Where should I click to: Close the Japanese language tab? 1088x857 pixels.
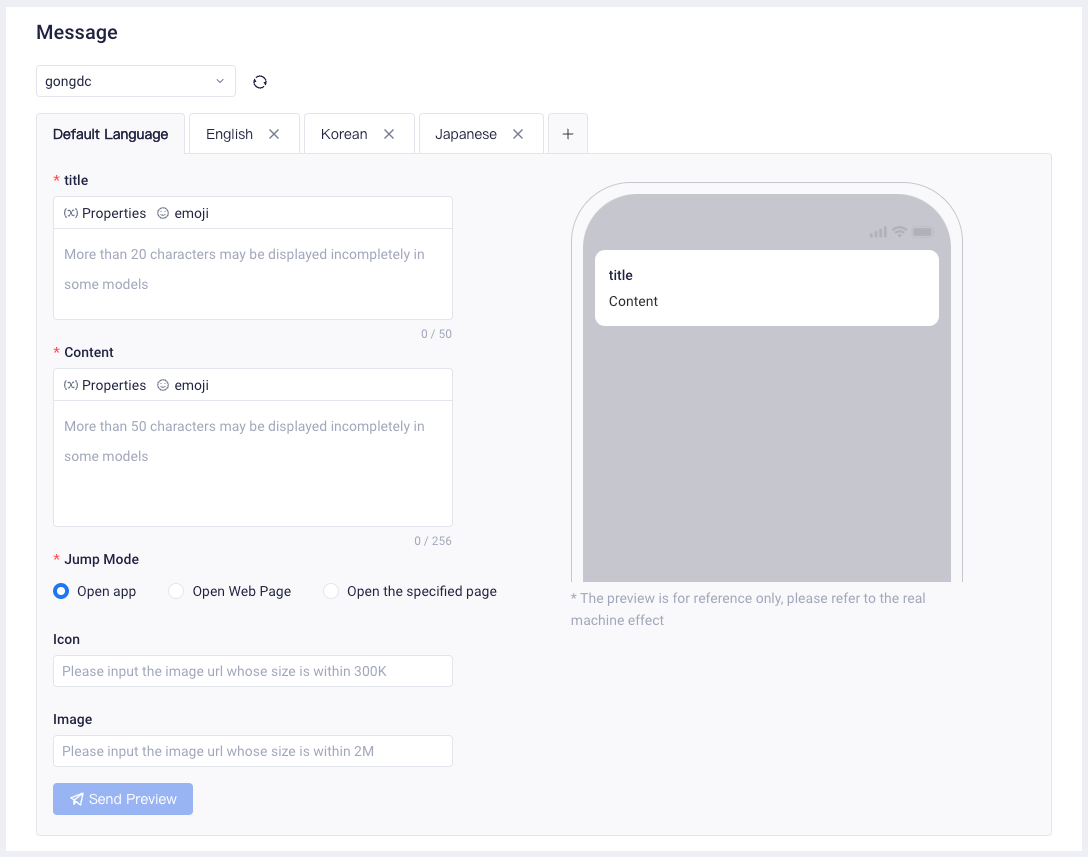click(518, 134)
